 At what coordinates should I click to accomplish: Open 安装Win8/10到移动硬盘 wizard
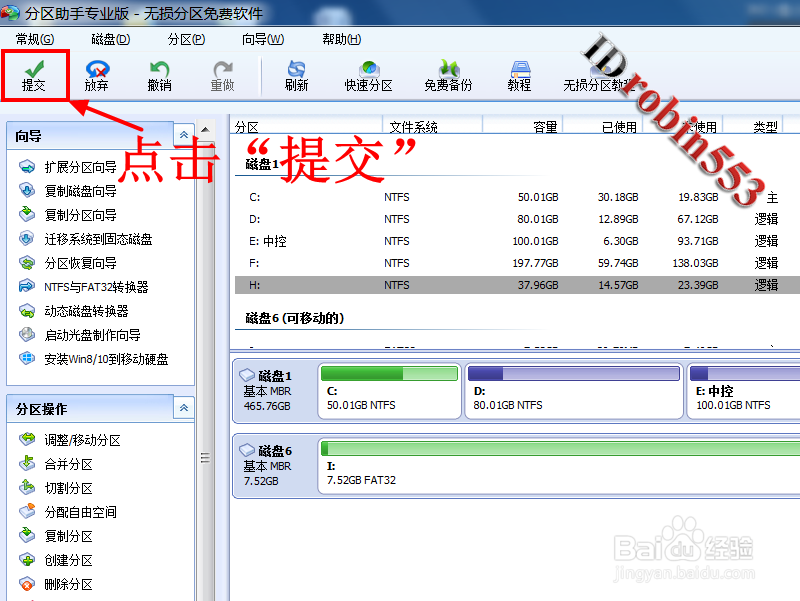(94, 359)
